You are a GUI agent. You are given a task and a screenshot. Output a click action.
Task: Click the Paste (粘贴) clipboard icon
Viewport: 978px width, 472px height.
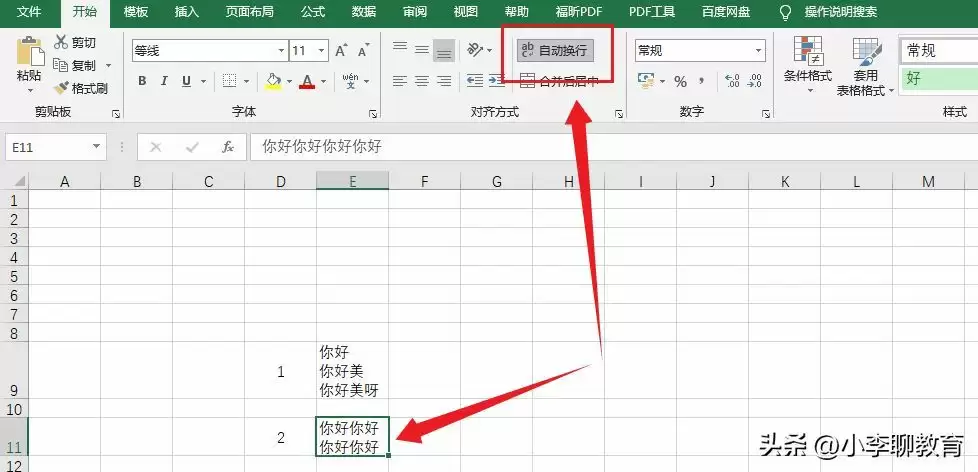(29, 52)
